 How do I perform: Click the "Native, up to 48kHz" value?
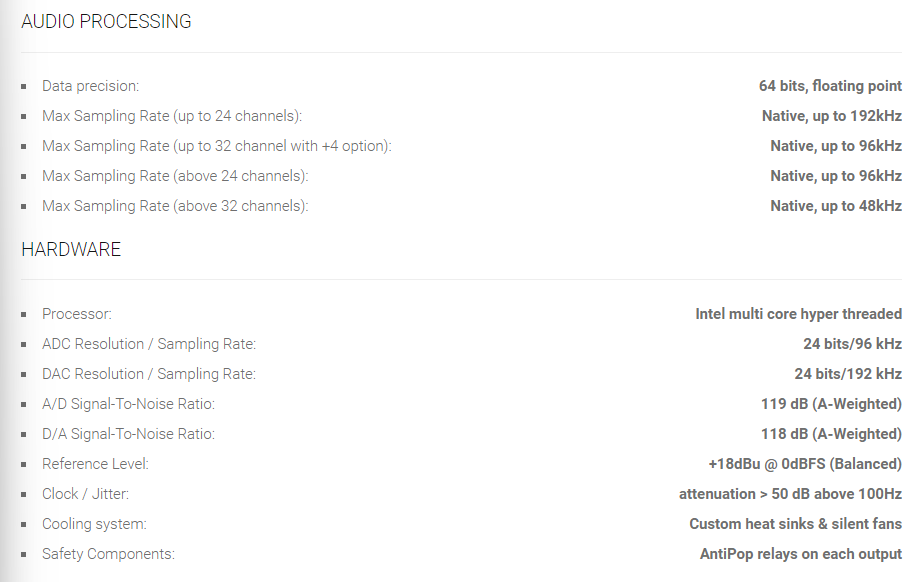pos(835,206)
